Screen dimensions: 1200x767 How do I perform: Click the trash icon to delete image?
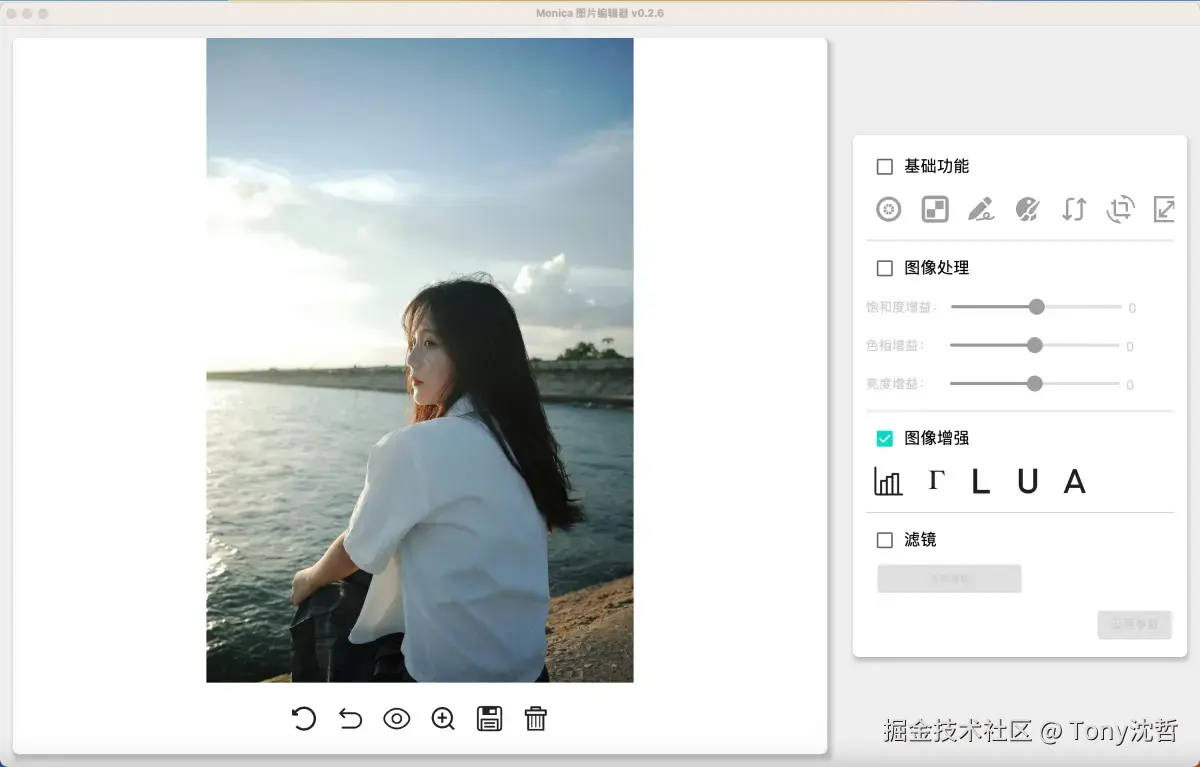(535, 719)
